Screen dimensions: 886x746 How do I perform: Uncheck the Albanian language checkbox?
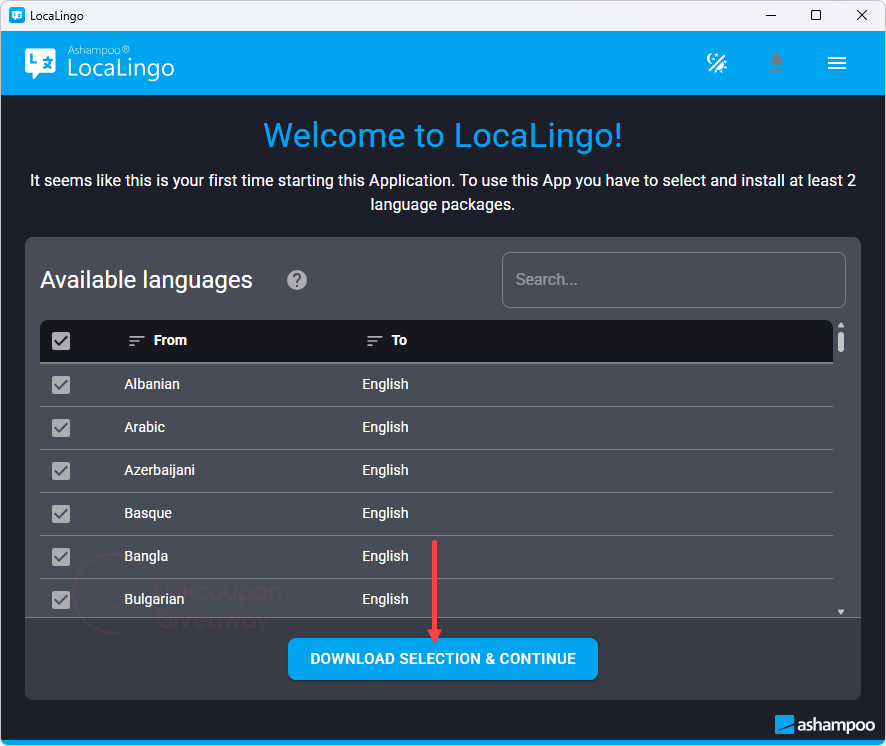61,385
